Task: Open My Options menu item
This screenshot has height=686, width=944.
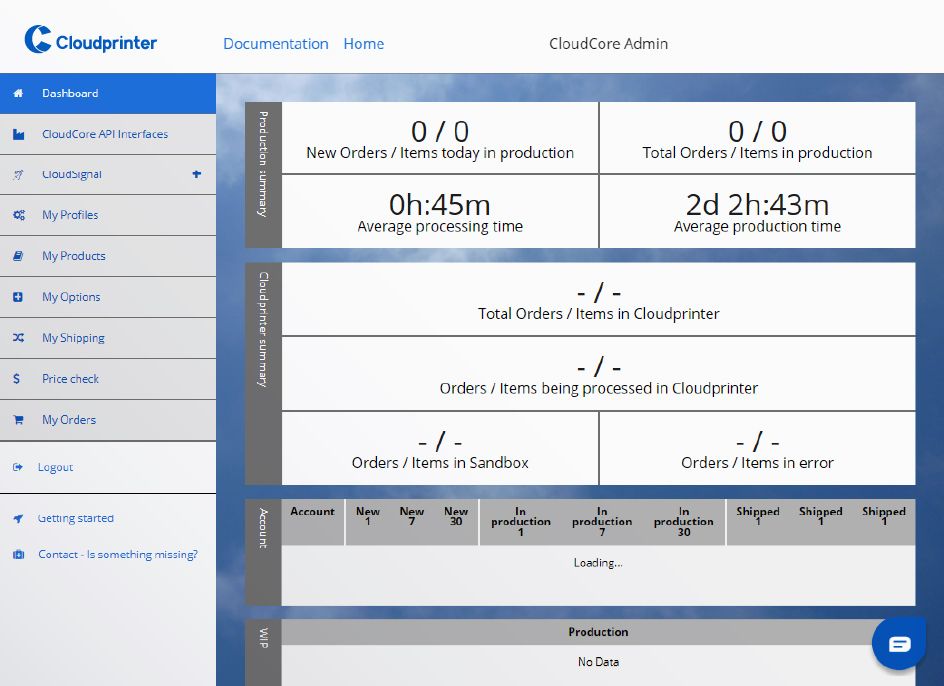Action: click(x=108, y=297)
